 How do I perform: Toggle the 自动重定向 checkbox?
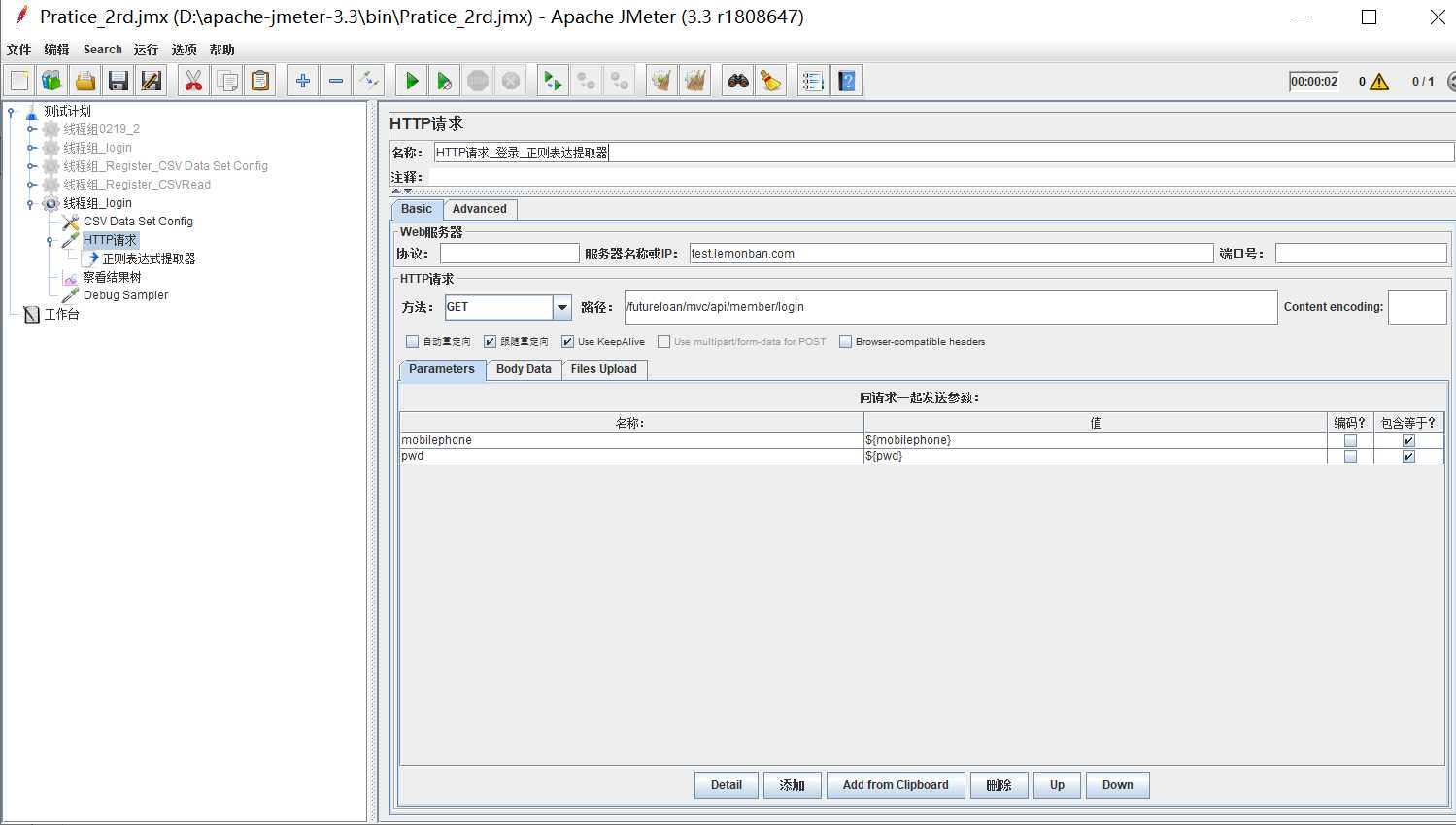click(x=412, y=342)
